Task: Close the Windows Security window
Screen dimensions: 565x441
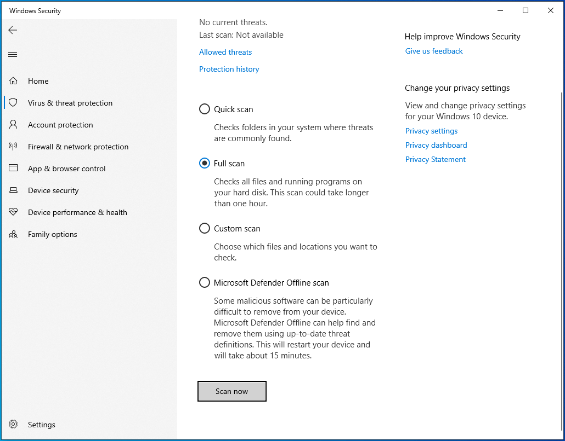Action: click(x=550, y=10)
